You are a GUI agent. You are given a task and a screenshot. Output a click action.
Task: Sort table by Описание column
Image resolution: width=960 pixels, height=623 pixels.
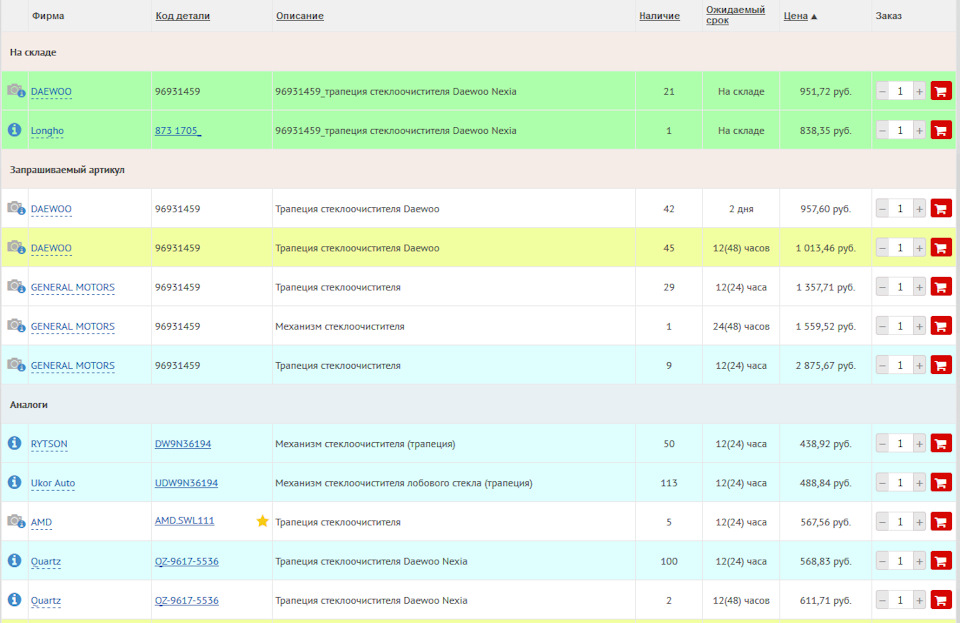pos(299,16)
